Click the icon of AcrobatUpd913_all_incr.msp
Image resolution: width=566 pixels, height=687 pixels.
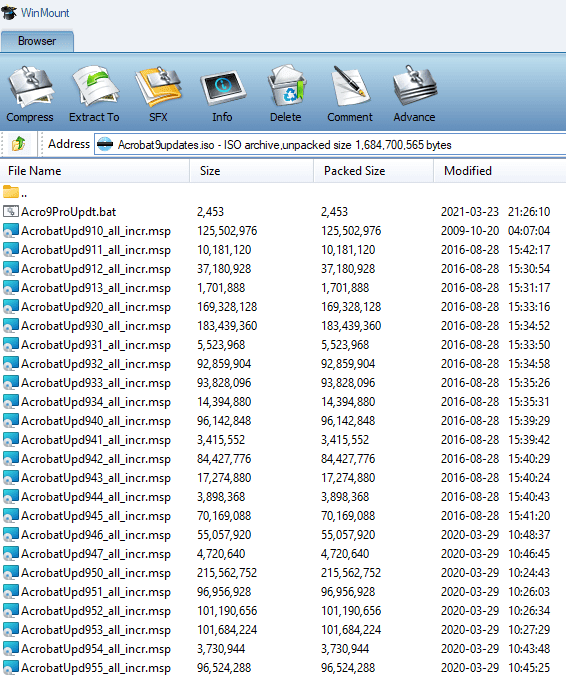tap(11, 288)
